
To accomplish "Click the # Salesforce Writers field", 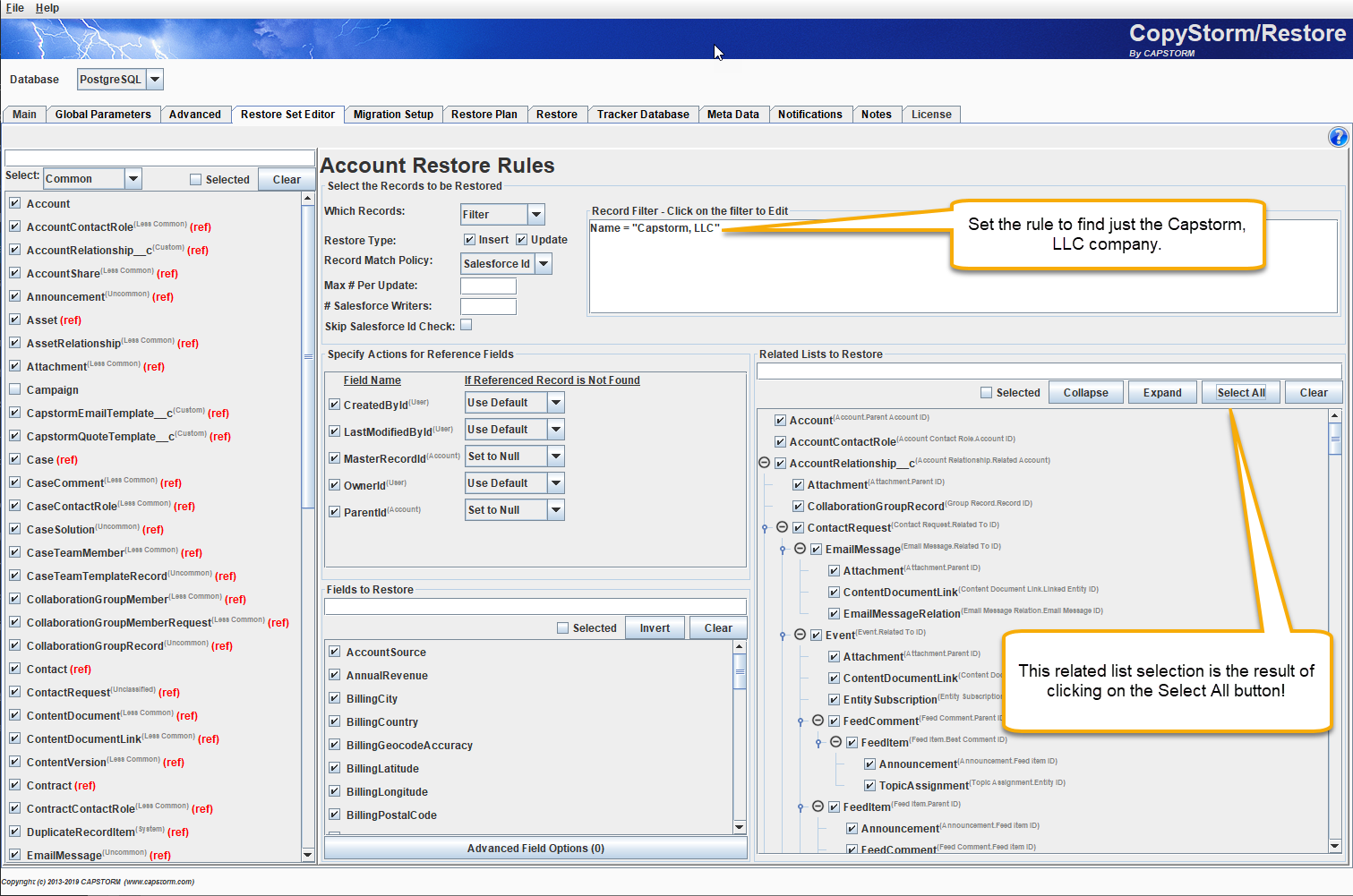I will 488,306.
